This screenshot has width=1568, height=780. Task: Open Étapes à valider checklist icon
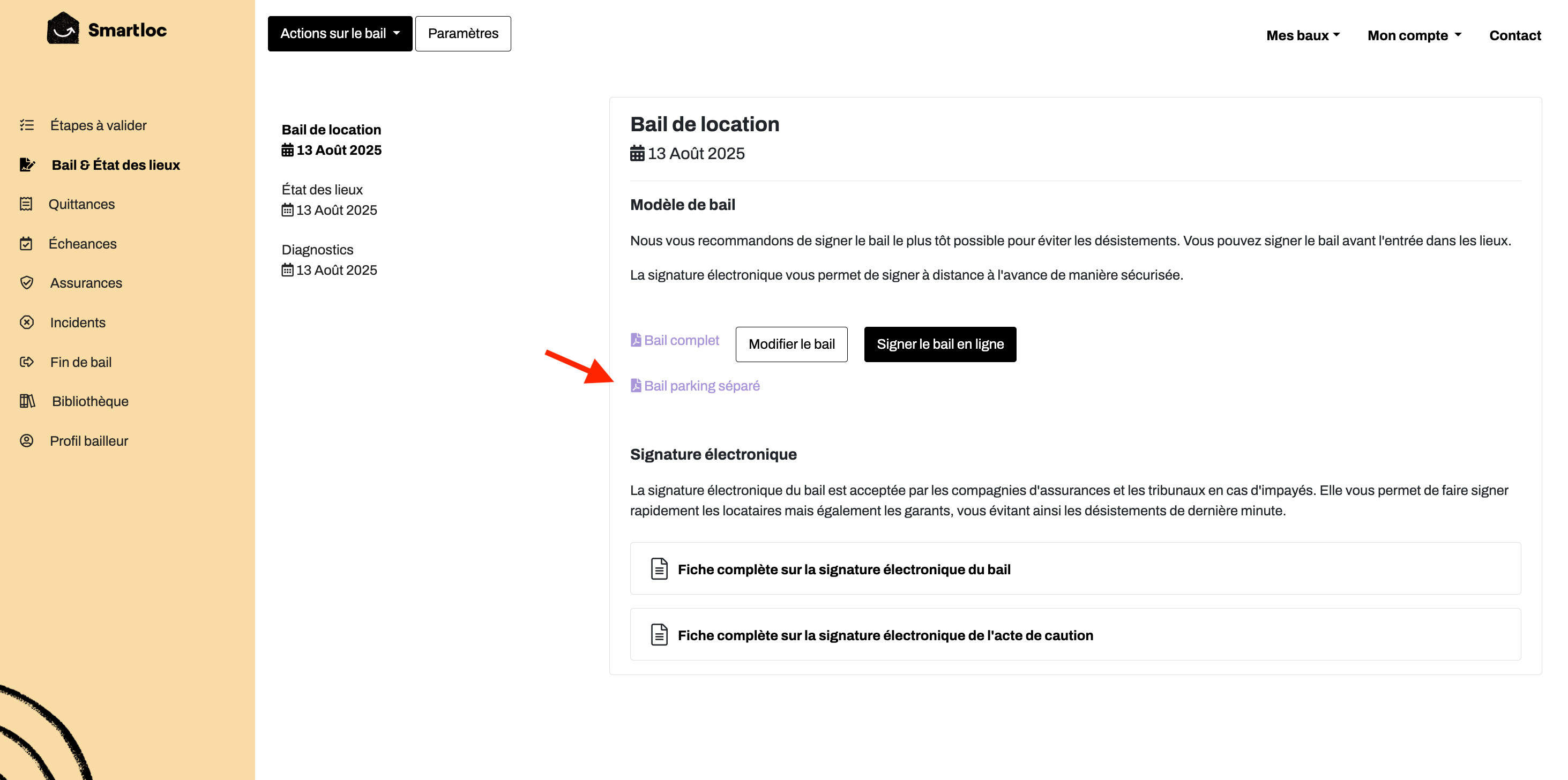click(x=27, y=125)
